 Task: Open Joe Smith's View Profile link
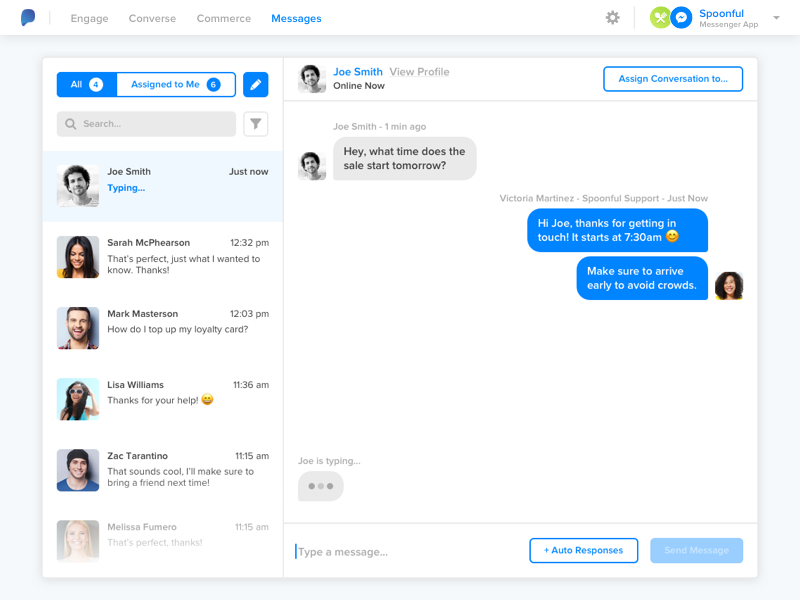(x=419, y=72)
